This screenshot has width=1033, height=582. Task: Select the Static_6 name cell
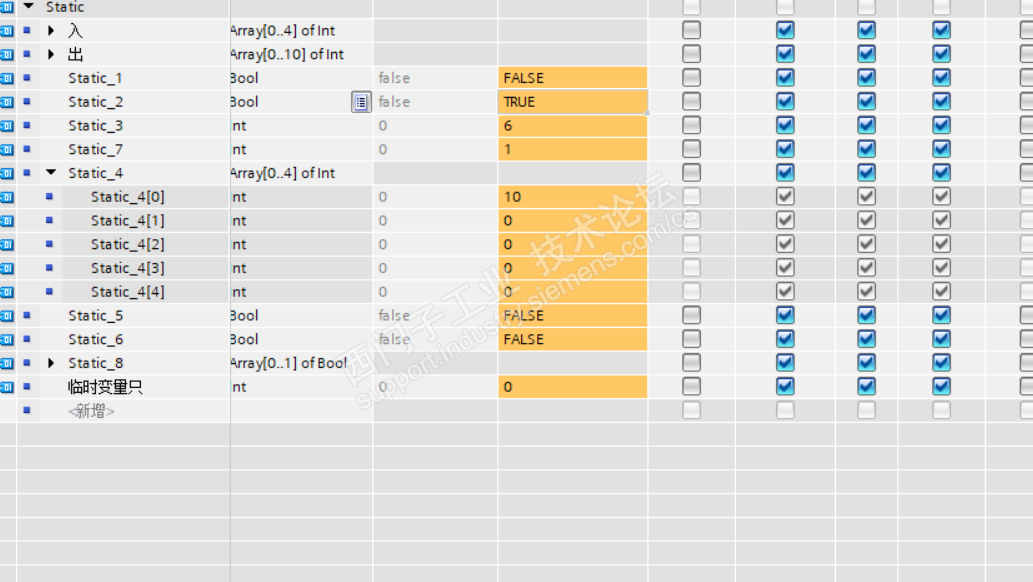pos(96,340)
